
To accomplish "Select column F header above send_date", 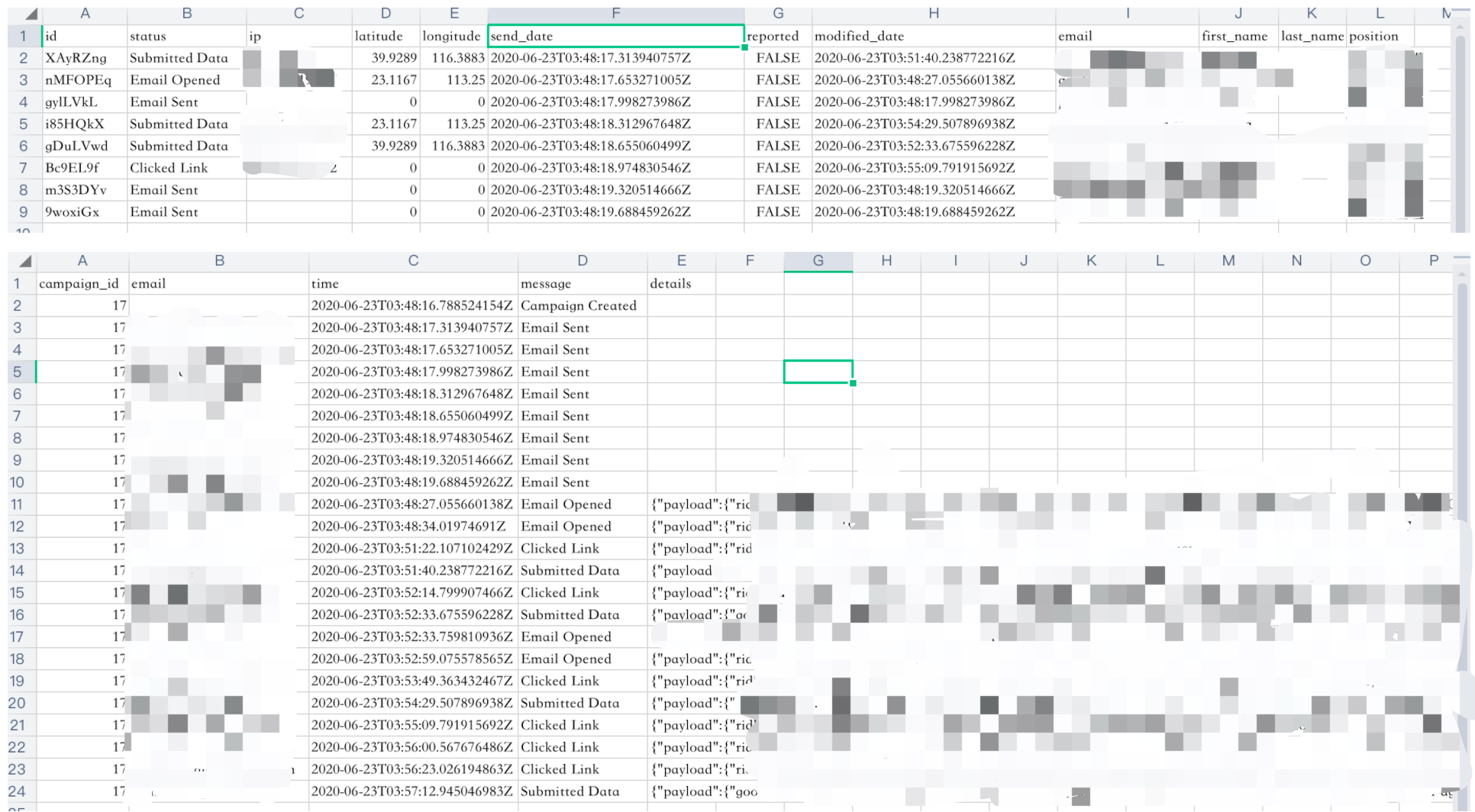I will click(615, 14).
